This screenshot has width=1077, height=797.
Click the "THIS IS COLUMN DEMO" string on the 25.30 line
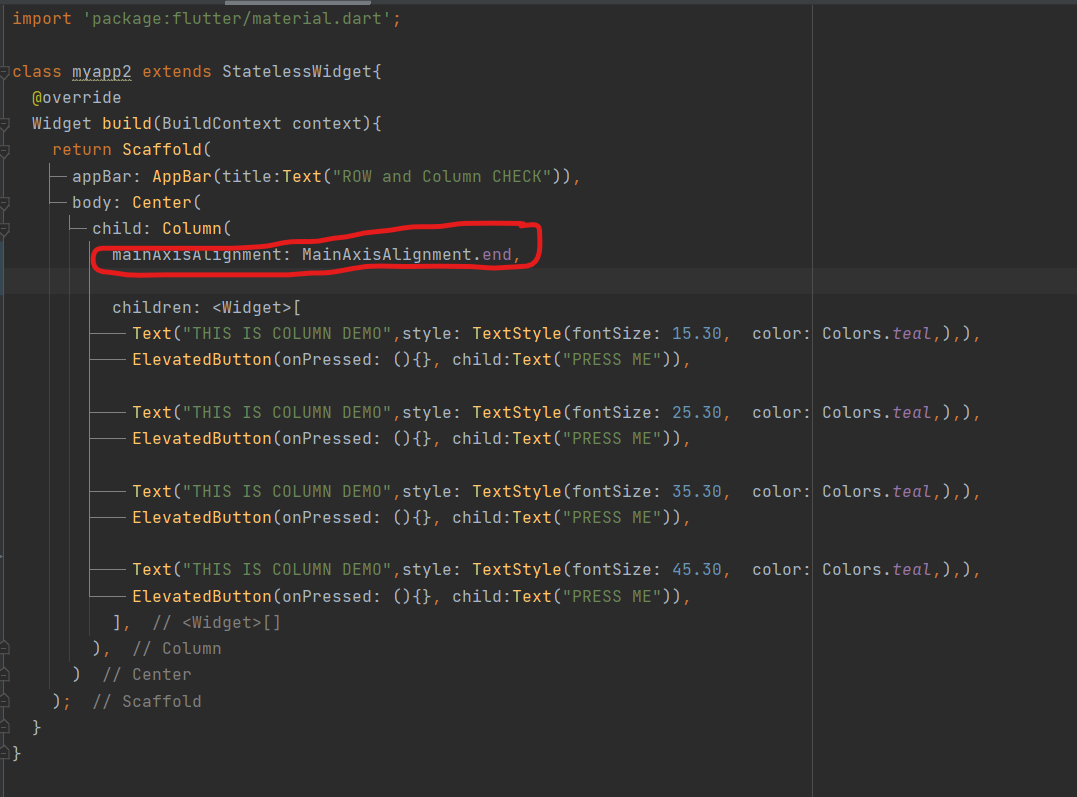(286, 413)
